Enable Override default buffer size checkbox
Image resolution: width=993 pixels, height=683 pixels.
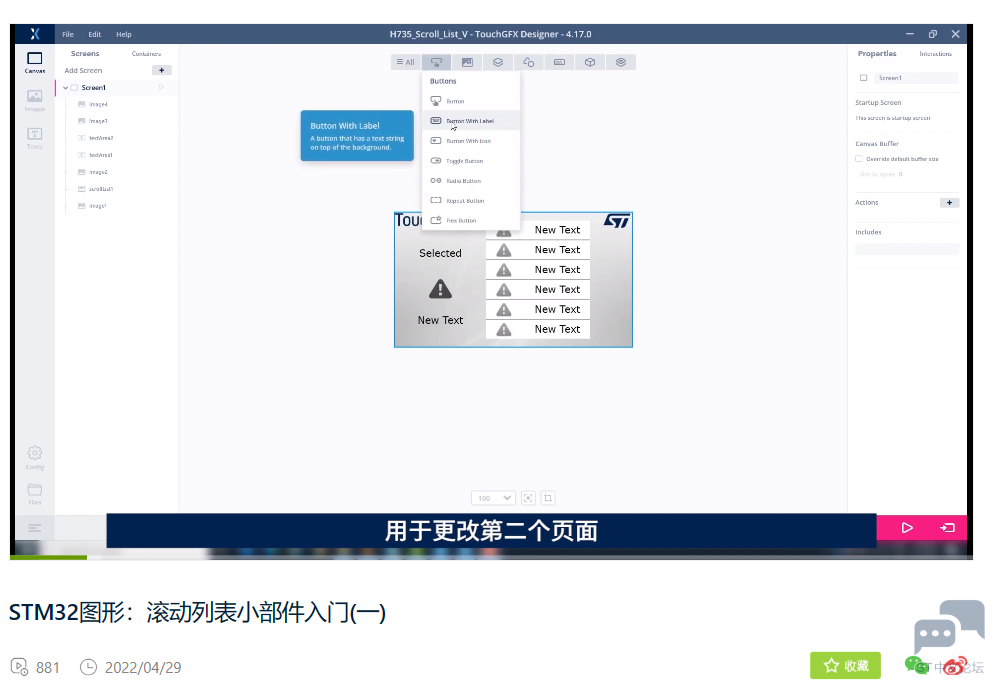859,159
